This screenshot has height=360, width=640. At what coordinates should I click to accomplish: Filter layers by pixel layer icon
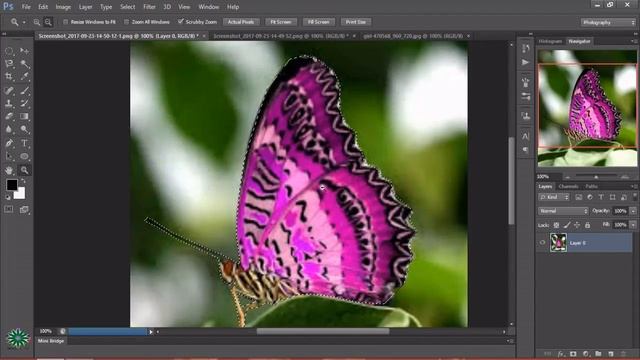(579, 197)
